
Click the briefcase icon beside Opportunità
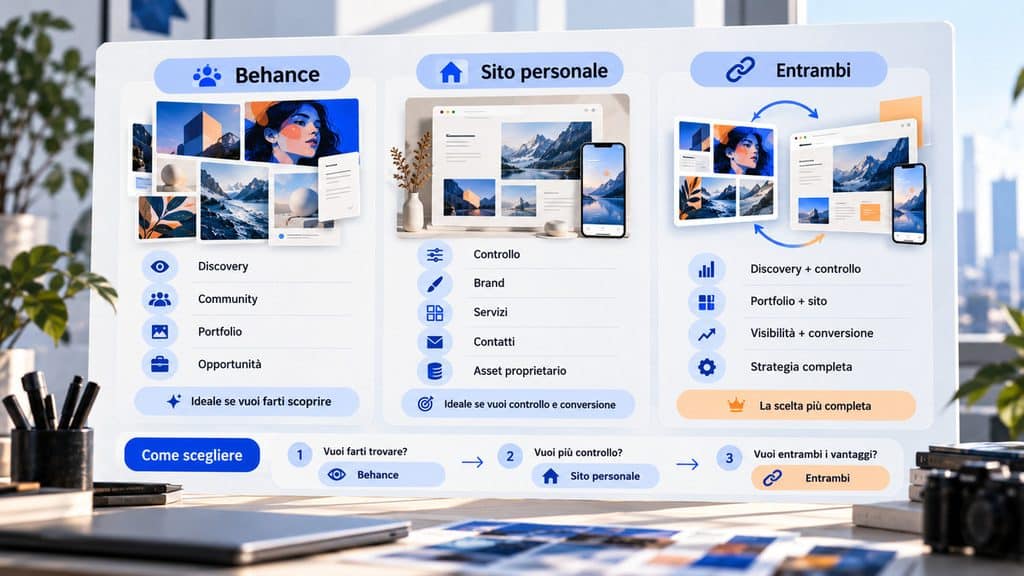click(160, 364)
